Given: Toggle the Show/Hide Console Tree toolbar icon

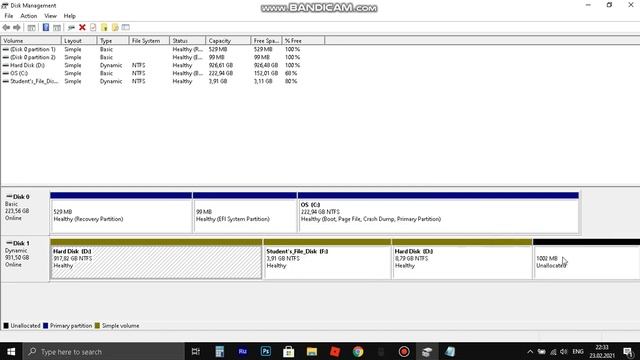Looking at the screenshot, I should (31, 27).
